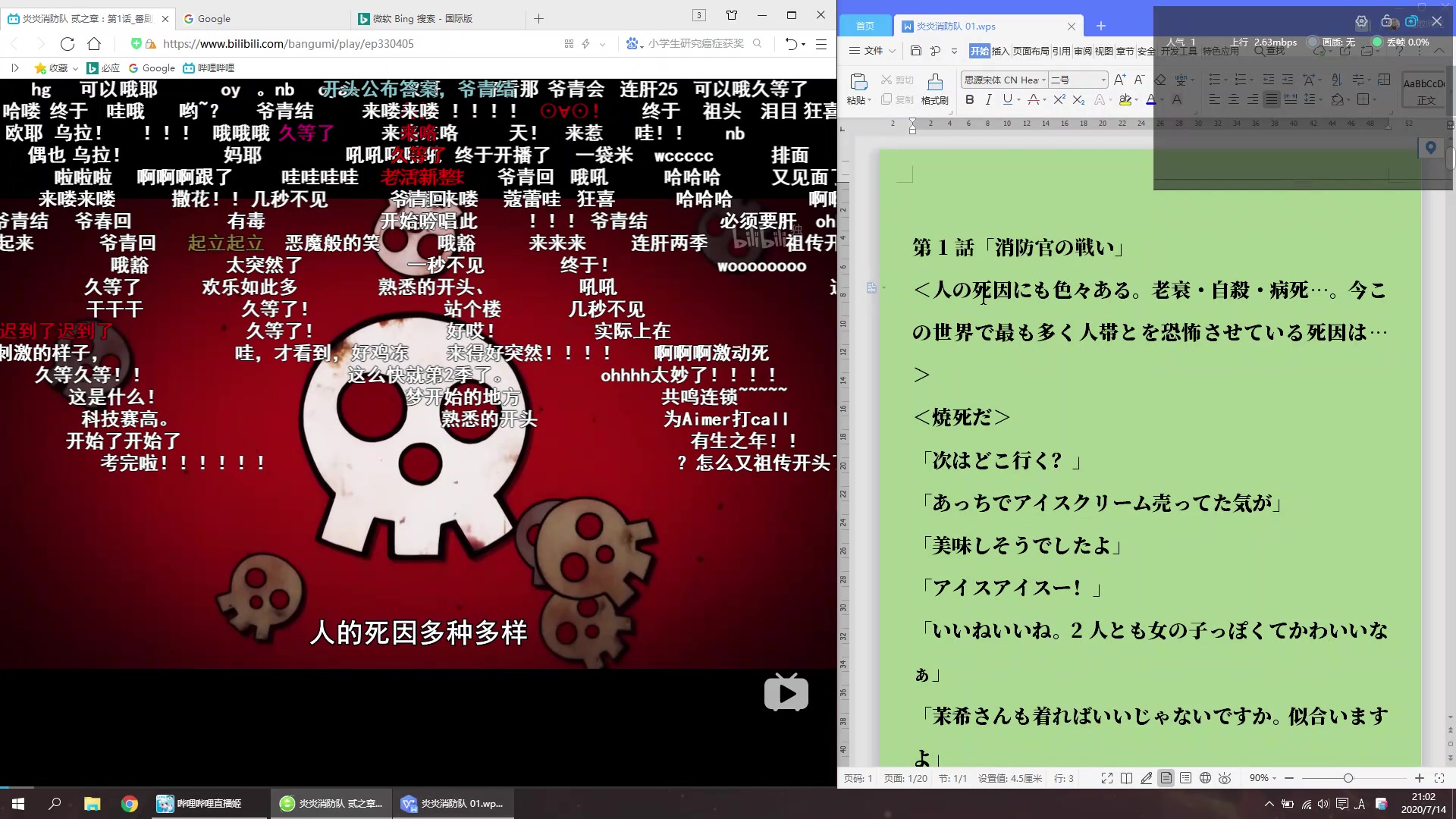The height and width of the screenshot is (819, 1456).
Task: Open the 首页 tab in WPS
Action: coord(864,26)
